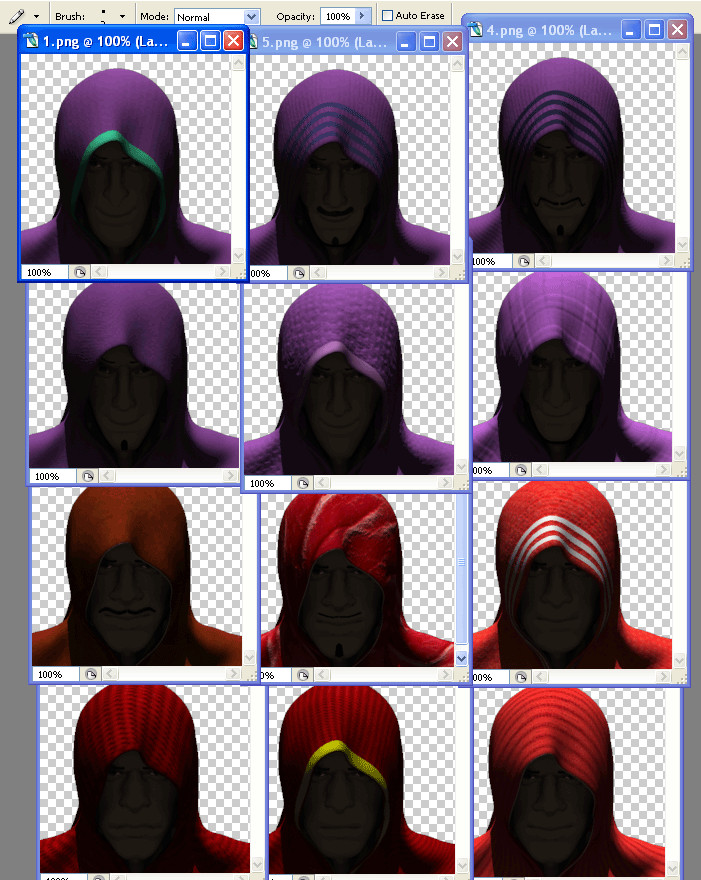Image resolution: width=701 pixels, height=880 pixels.
Task: Open the Brush preset picker dropdown
Action: click(122, 16)
